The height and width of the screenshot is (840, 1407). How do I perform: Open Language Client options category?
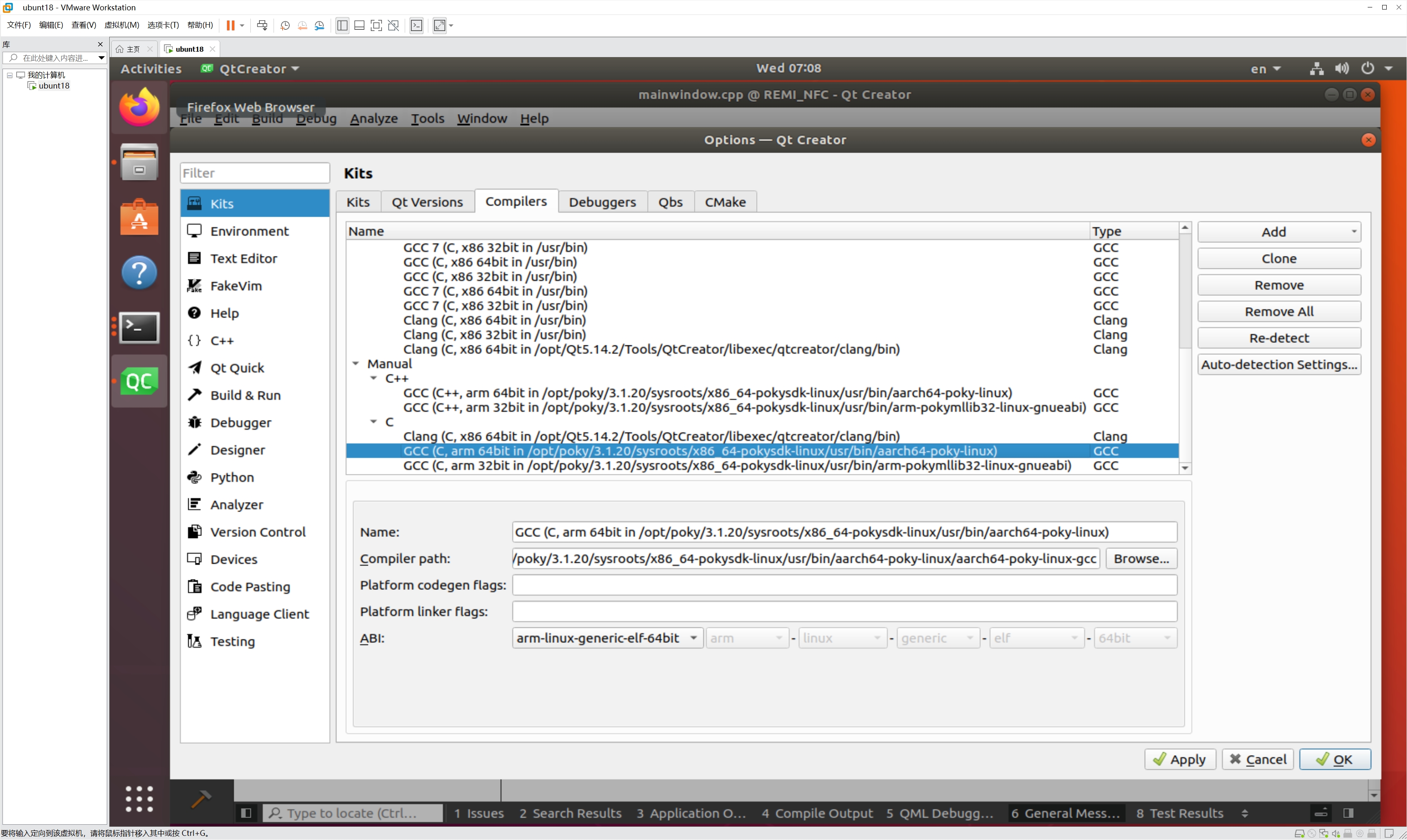pos(255,614)
